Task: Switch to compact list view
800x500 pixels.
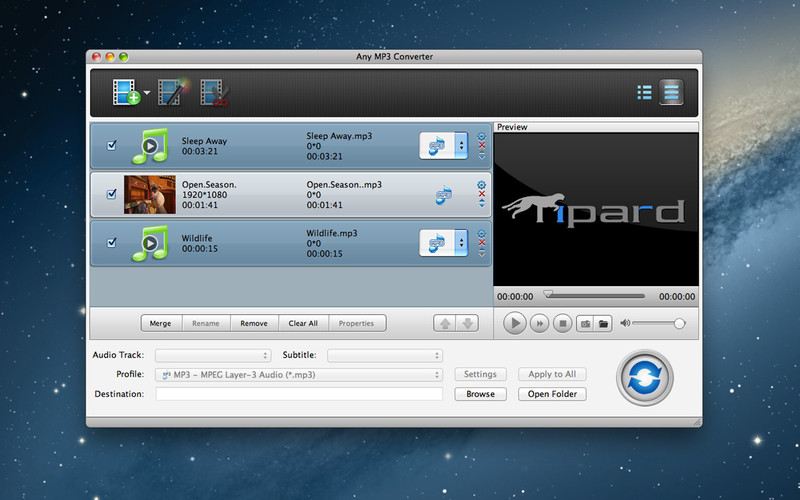Action: [x=644, y=92]
